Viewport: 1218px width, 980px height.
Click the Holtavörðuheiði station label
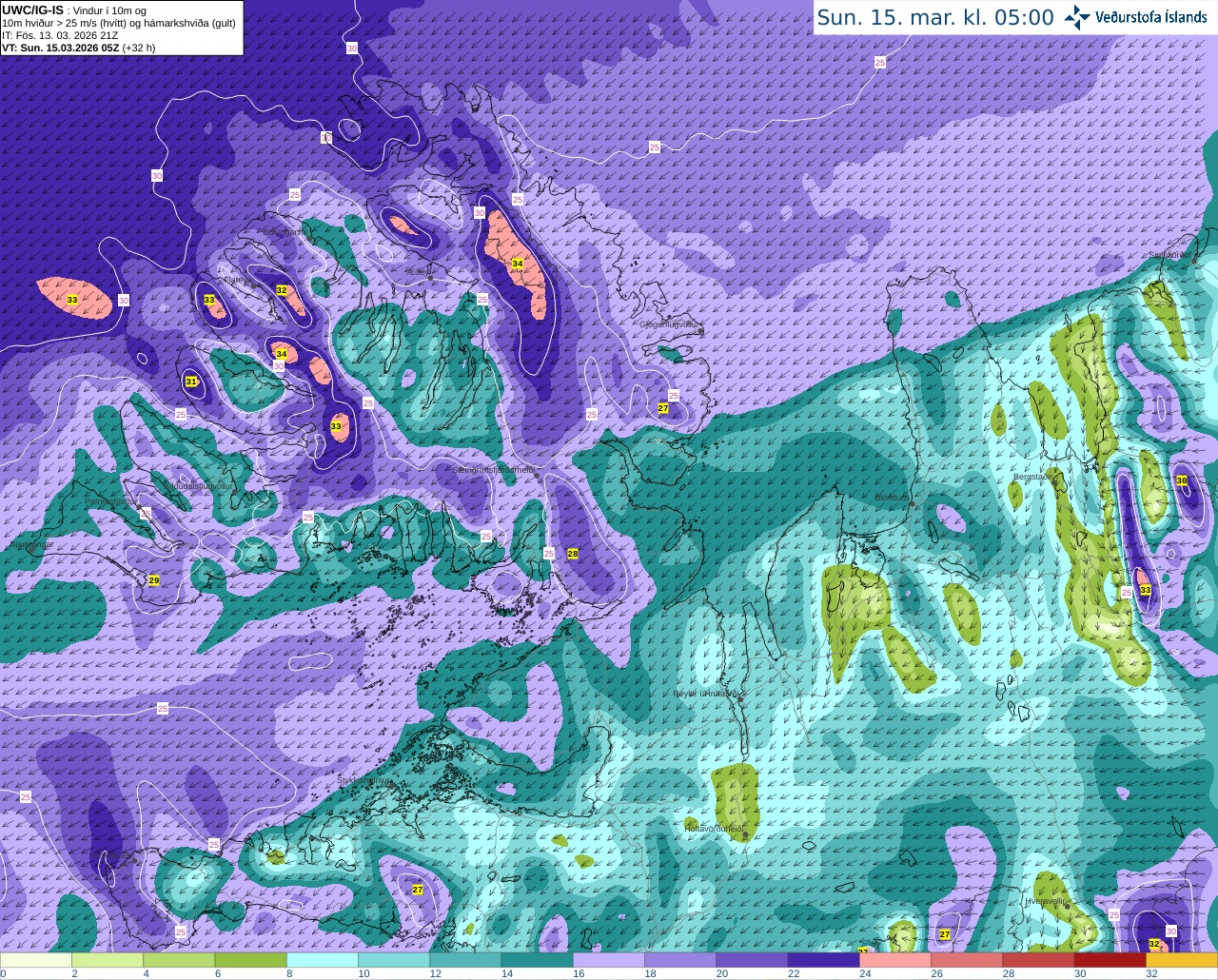tap(715, 828)
